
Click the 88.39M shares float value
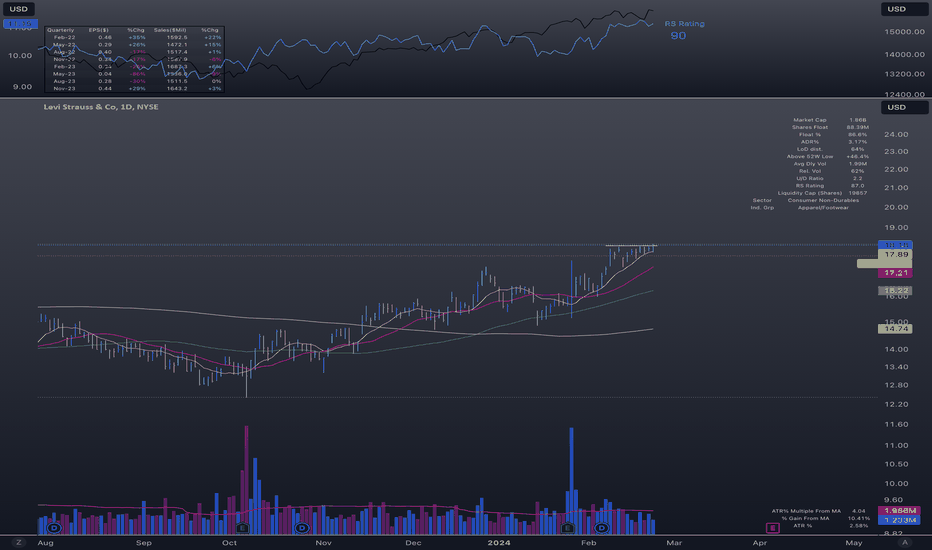click(858, 127)
